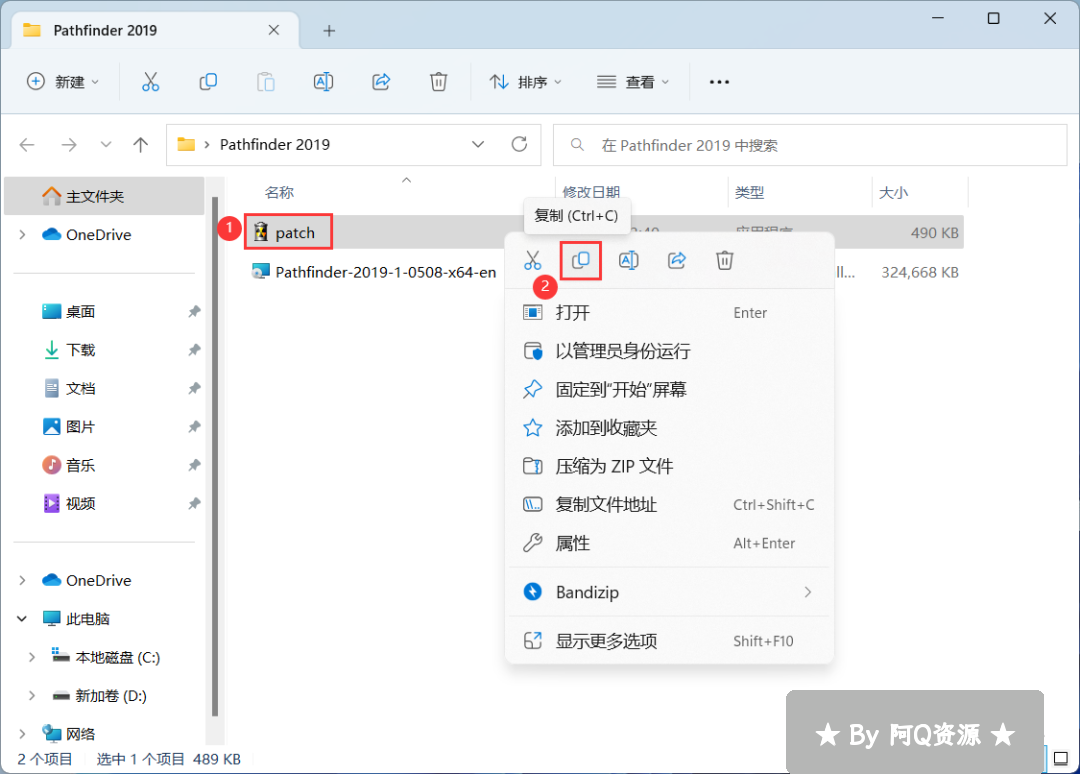Sort by the Type (类型) column header

749,193
